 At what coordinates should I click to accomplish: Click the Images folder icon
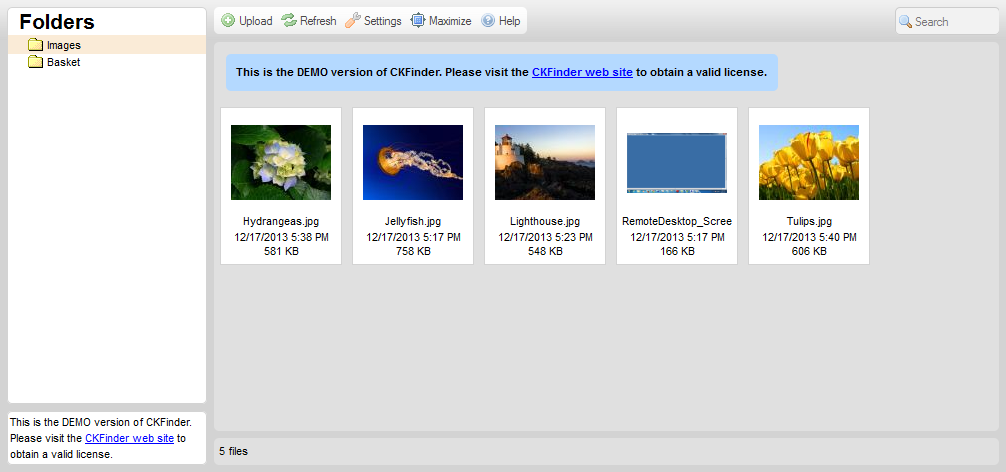(35, 45)
